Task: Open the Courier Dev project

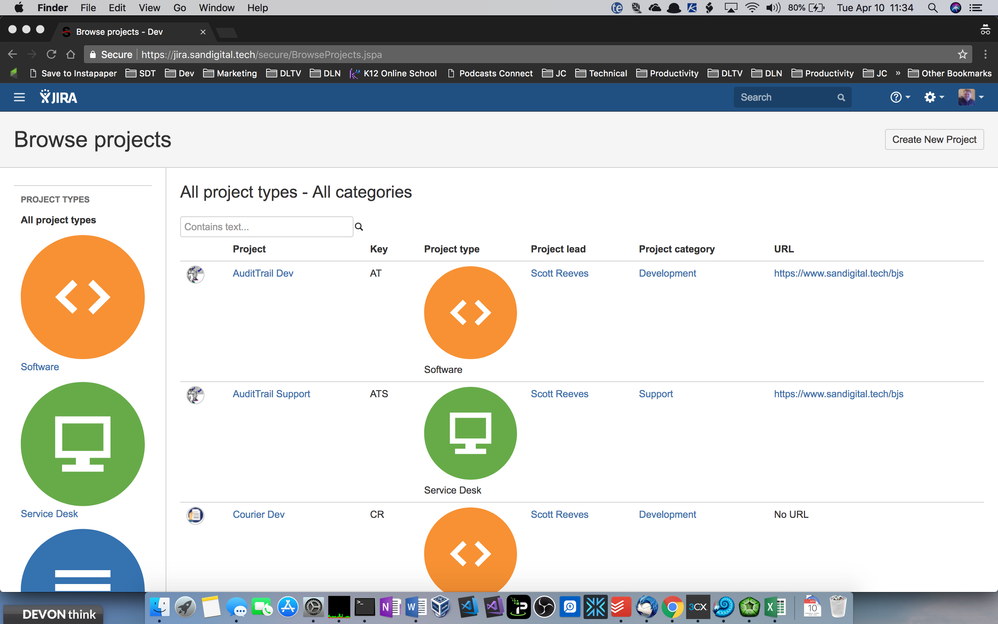Action: tap(258, 514)
